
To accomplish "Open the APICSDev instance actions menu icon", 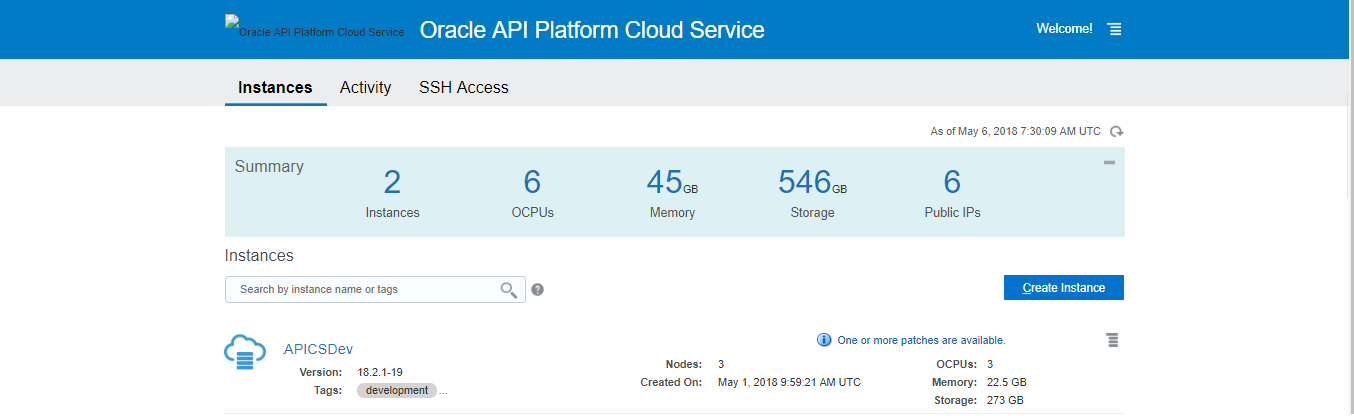I will click(x=1112, y=340).
